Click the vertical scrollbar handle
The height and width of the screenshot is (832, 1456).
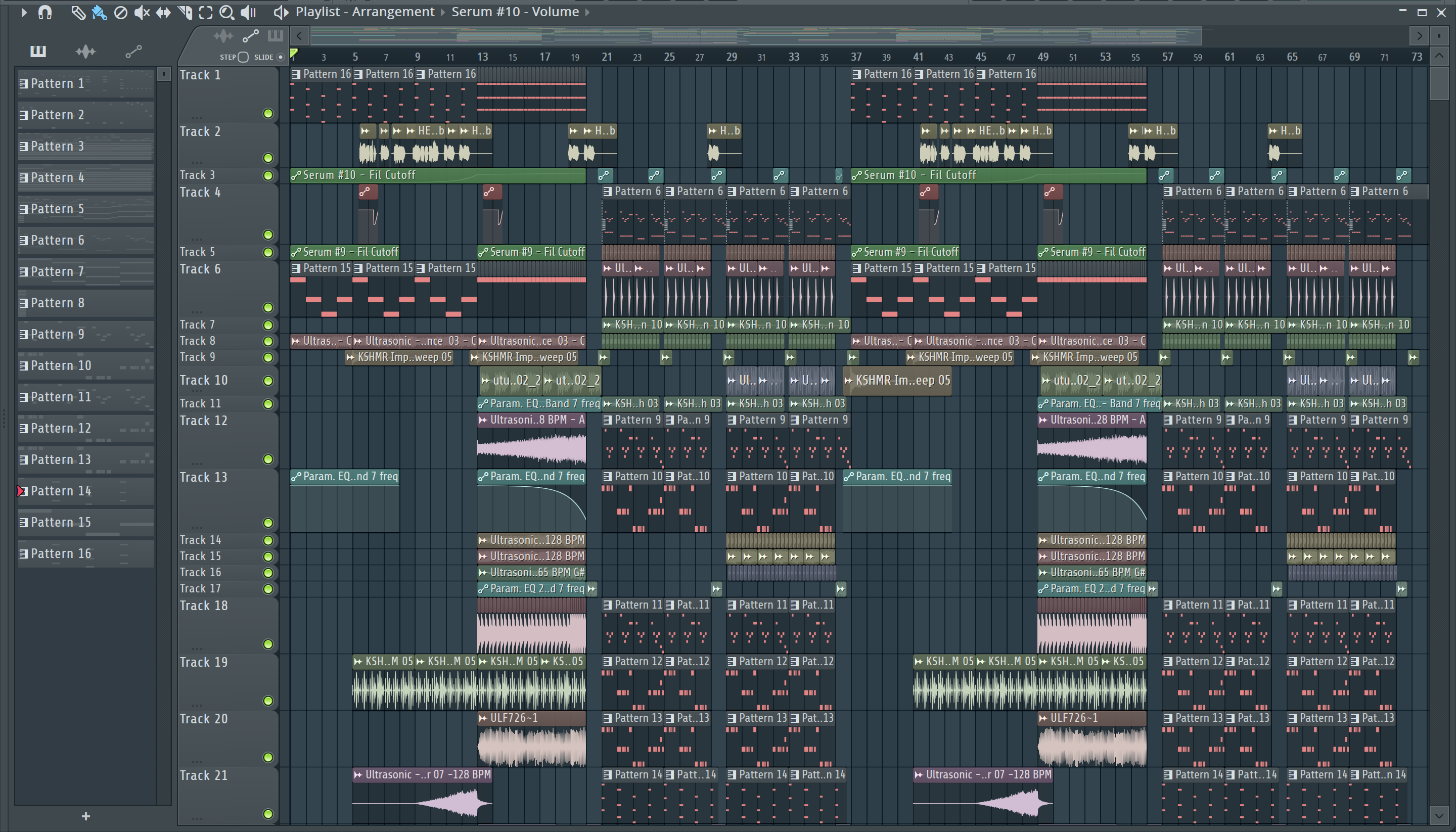[1439, 83]
